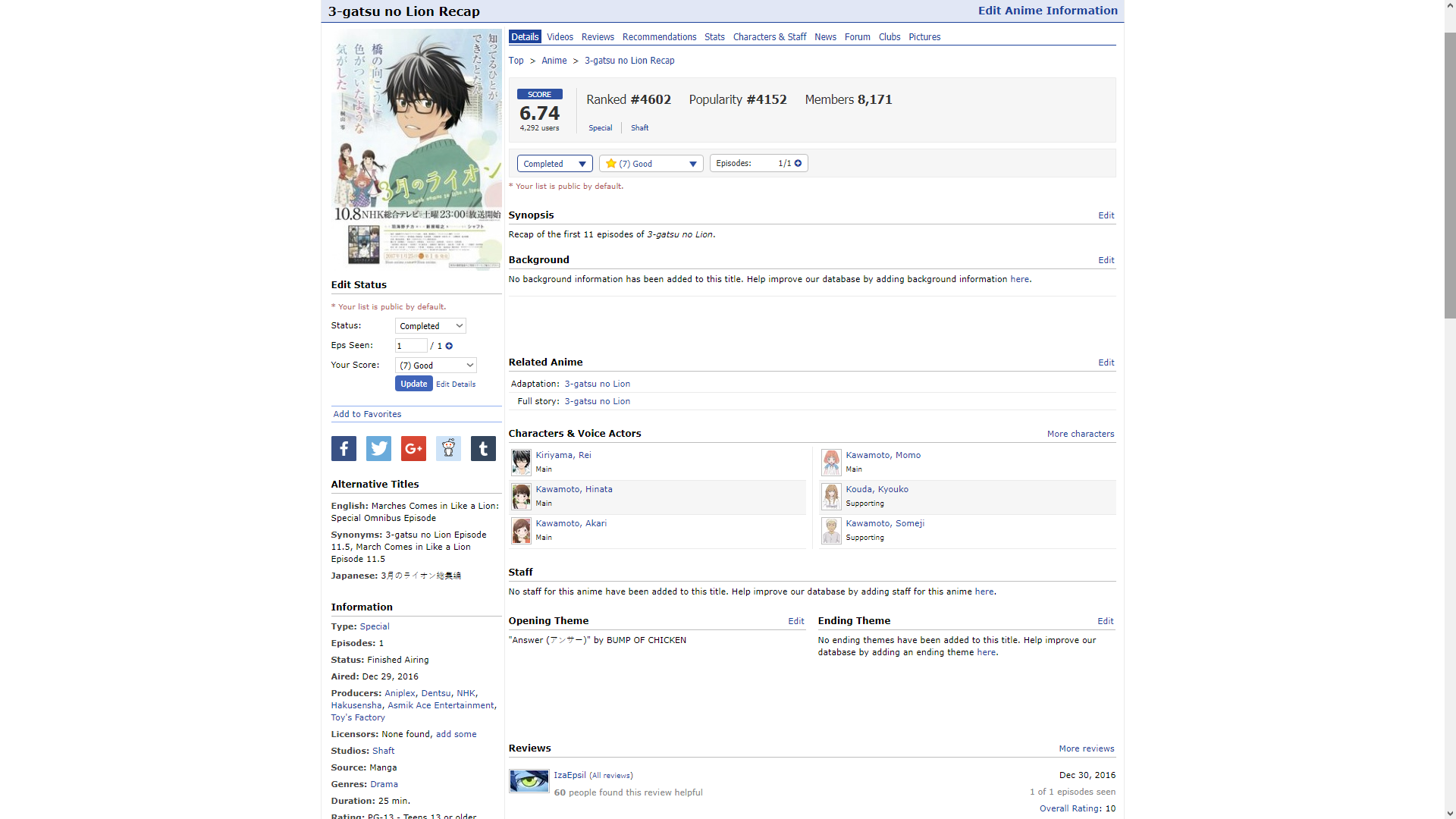This screenshot has height=819, width=1456.
Task: Switch to the Recommendations tab
Action: 659,37
